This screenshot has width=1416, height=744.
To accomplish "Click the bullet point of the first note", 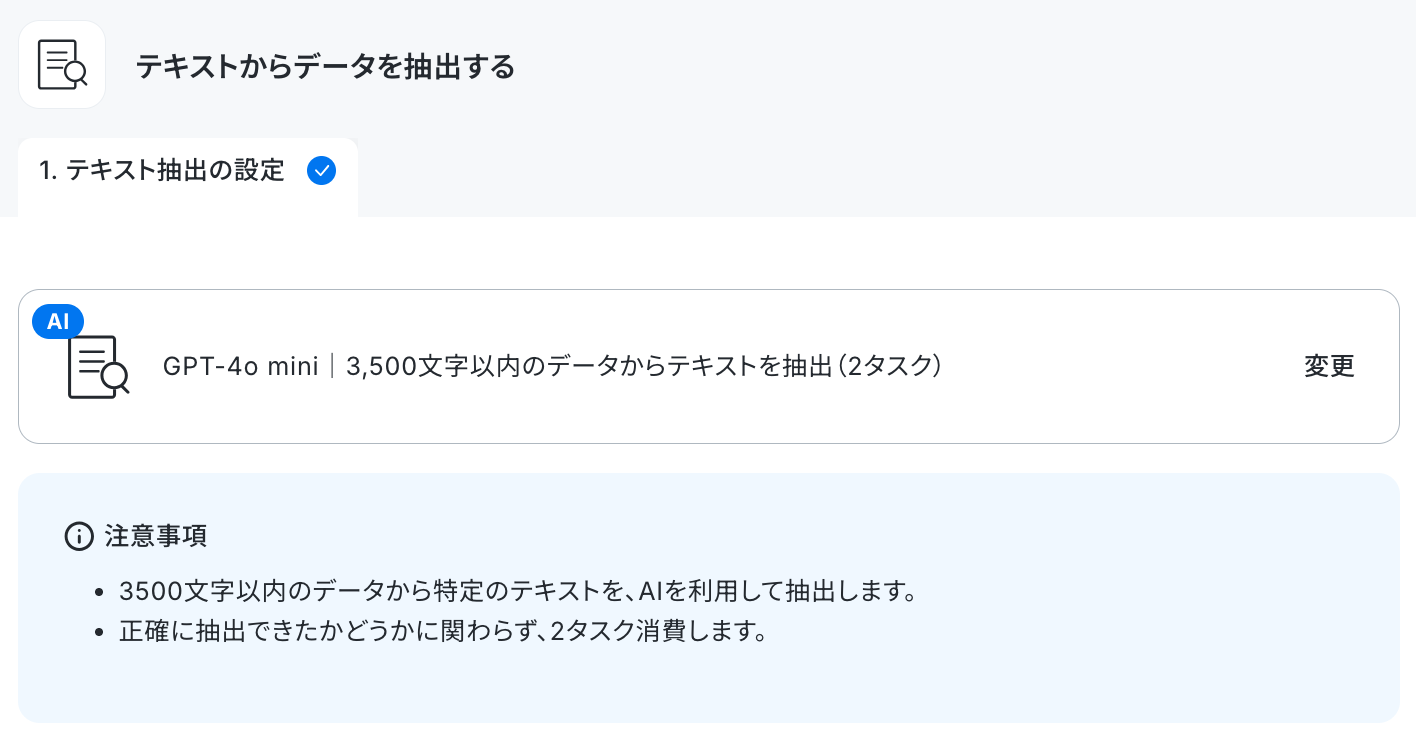I will [x=98, y=592].
